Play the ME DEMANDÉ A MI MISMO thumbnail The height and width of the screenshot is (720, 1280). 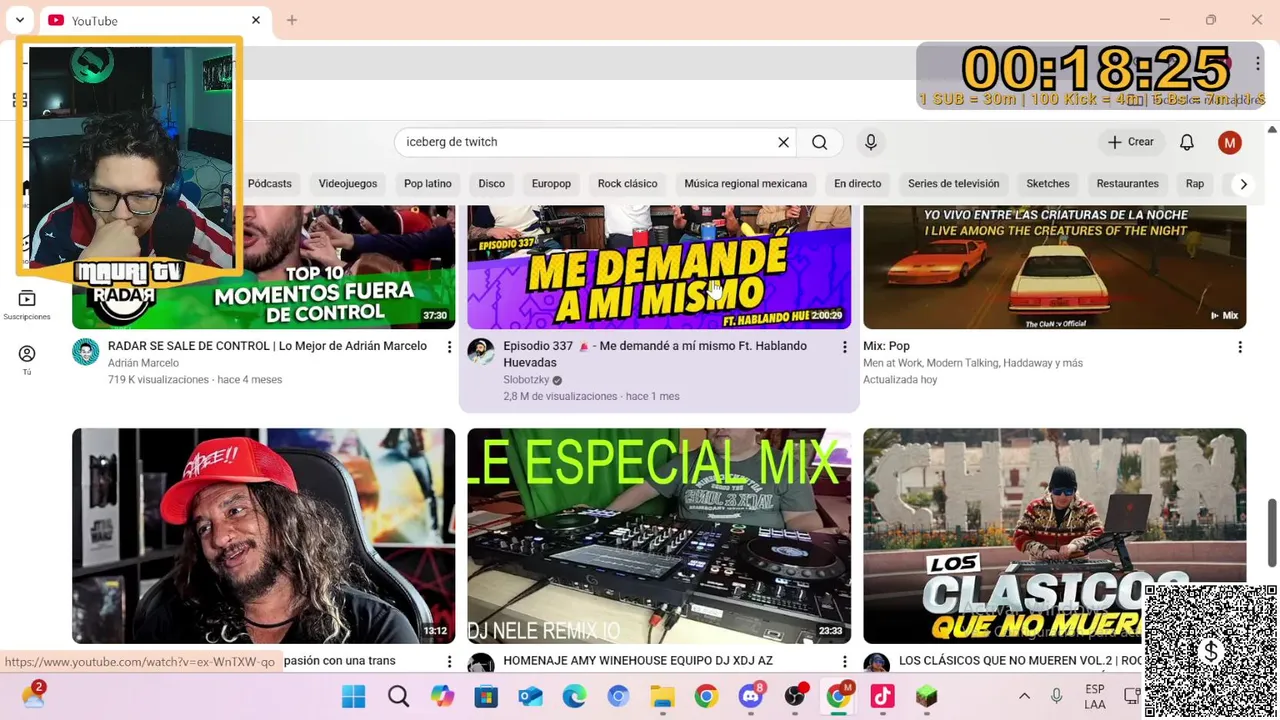pos(659,267)
